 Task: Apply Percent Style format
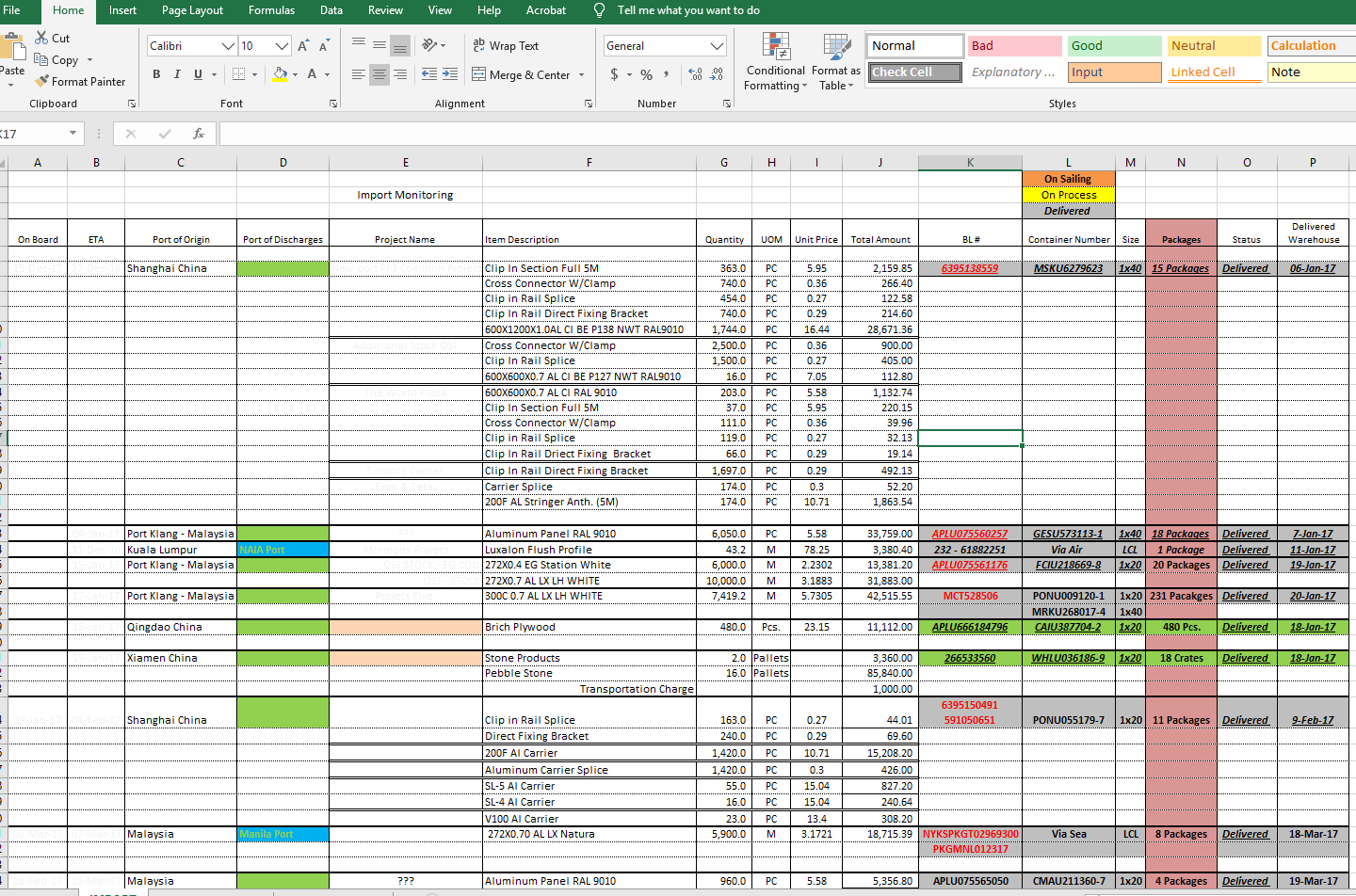click(x=647, y=74)
